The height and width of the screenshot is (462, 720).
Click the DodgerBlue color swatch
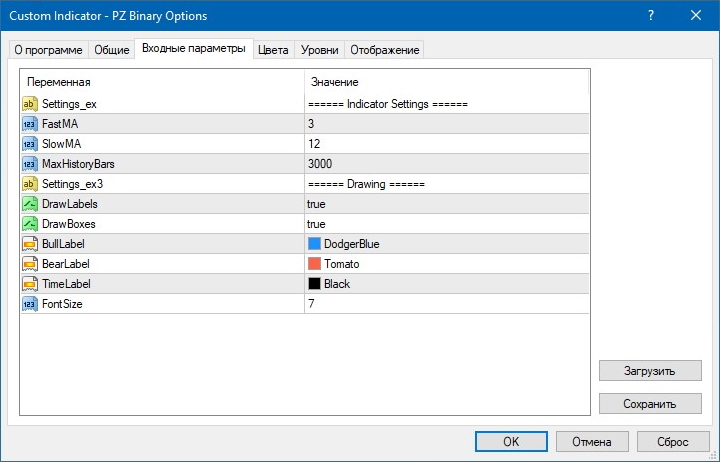coord(315,244)
